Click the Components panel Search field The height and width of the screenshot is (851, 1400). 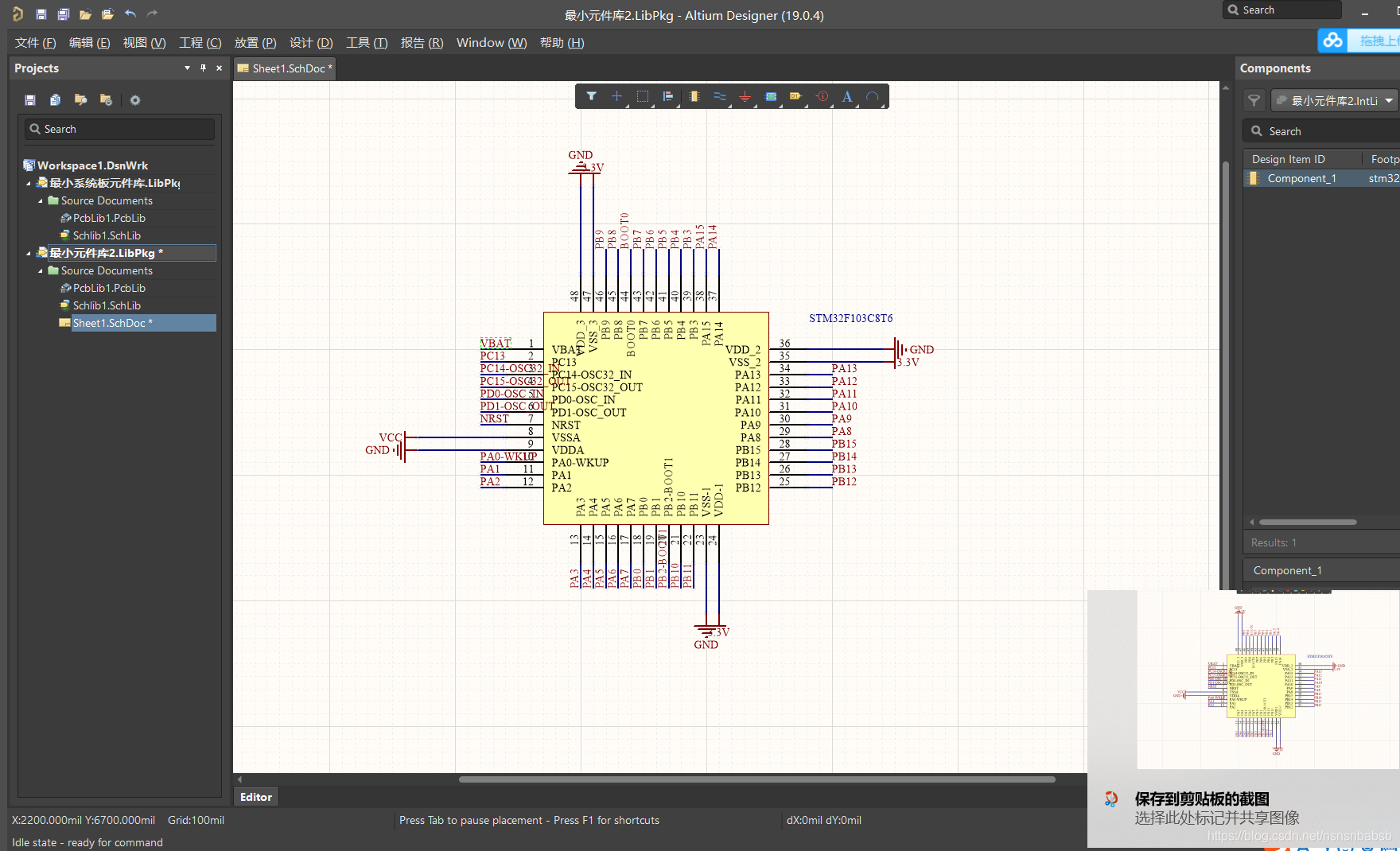1322,131
